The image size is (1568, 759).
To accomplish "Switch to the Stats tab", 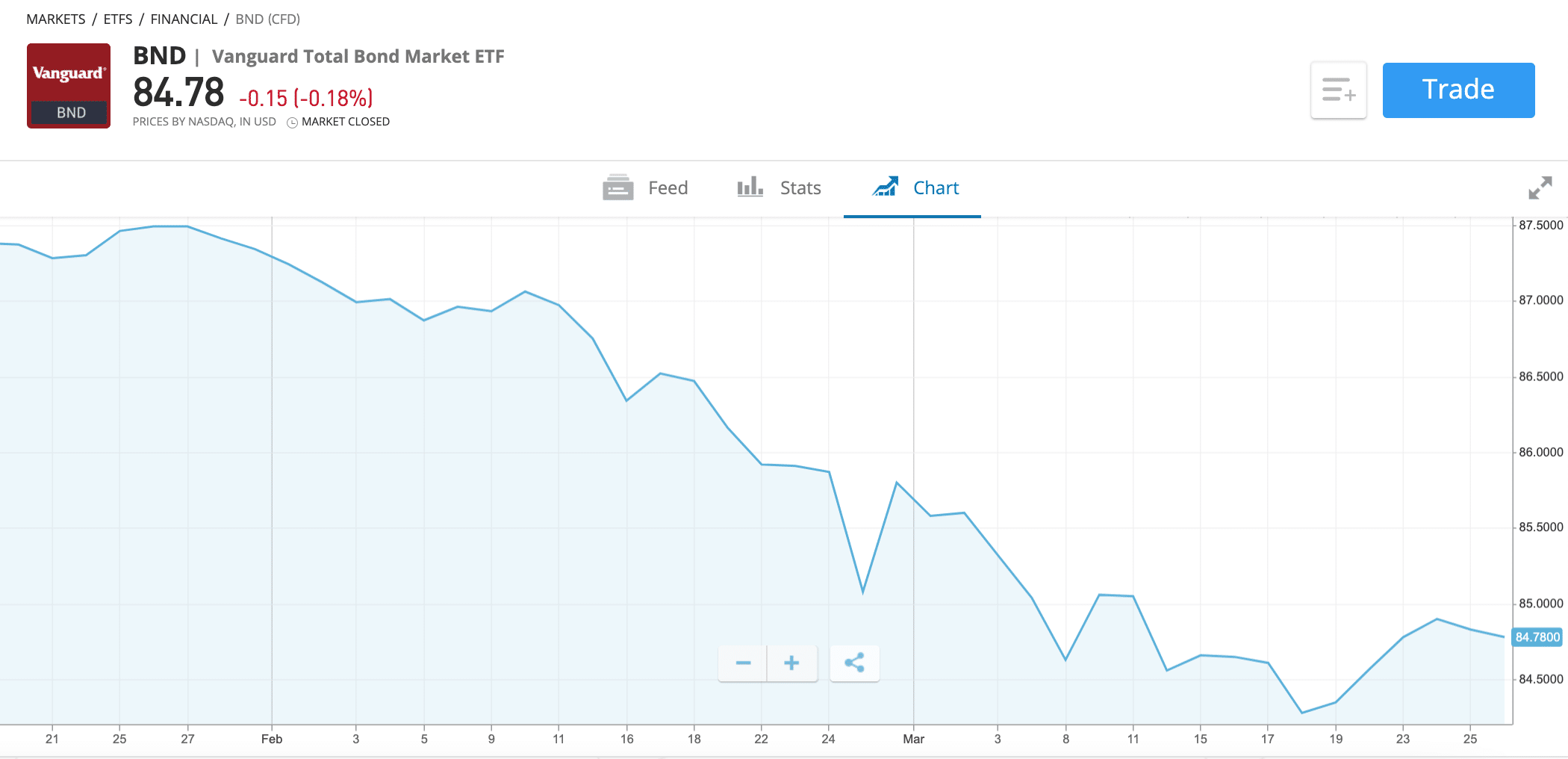I will (x=779, y=188).
